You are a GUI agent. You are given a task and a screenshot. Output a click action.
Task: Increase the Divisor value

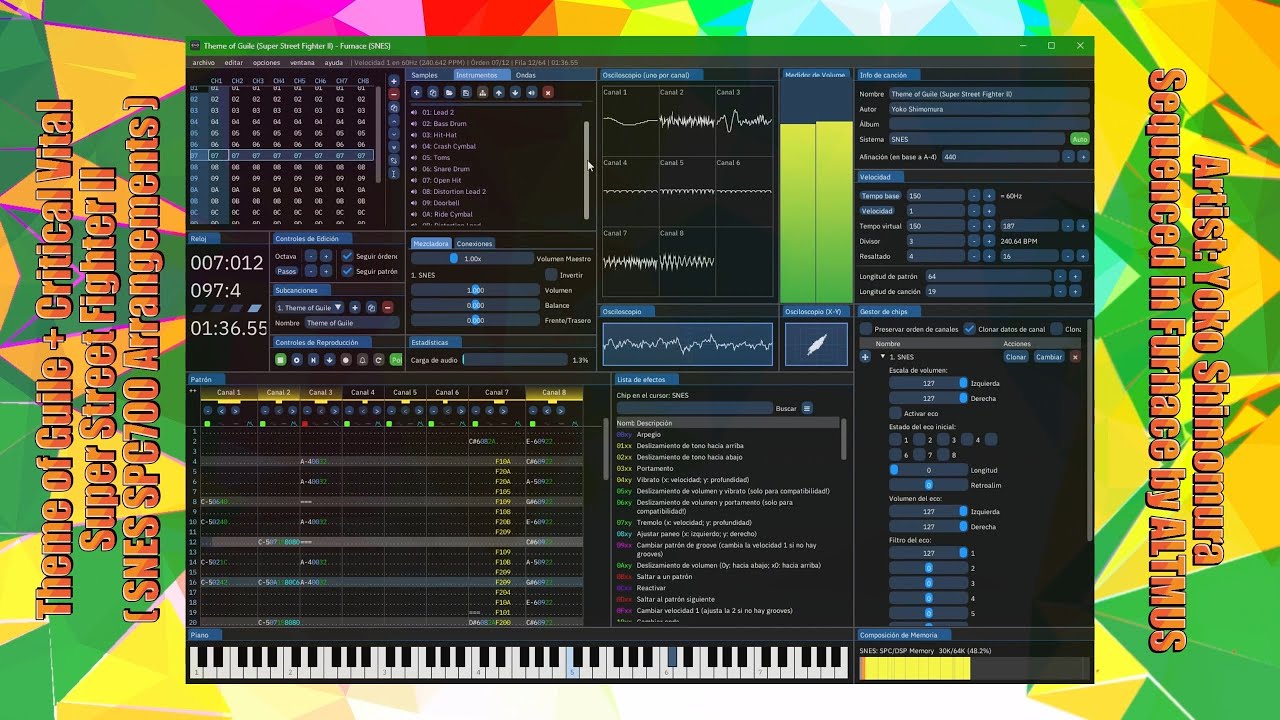[x=989, y=241]
